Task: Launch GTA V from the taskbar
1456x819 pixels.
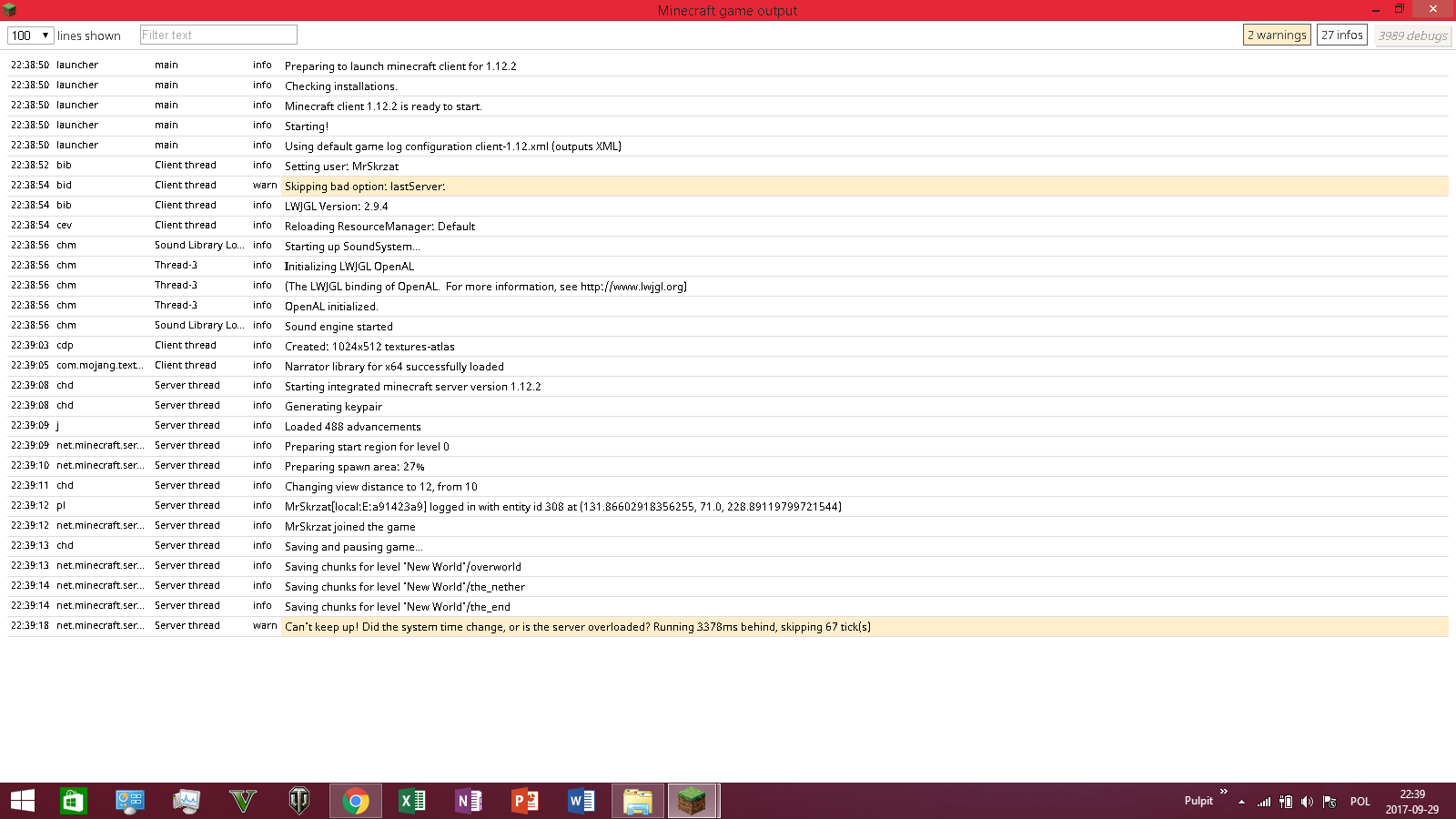Action: [x=243, y=801]
